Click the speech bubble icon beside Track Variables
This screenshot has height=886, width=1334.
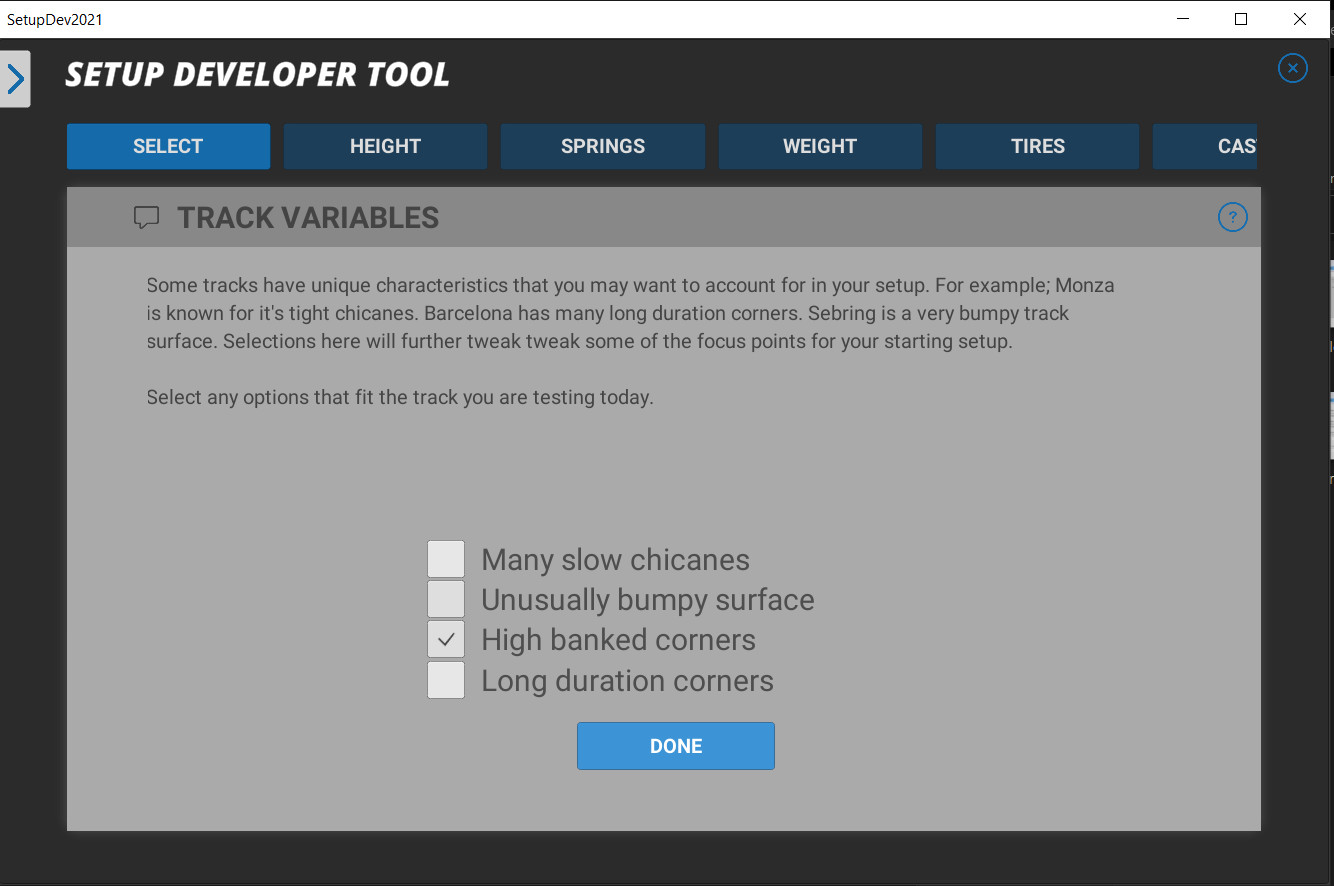[147, 218]
